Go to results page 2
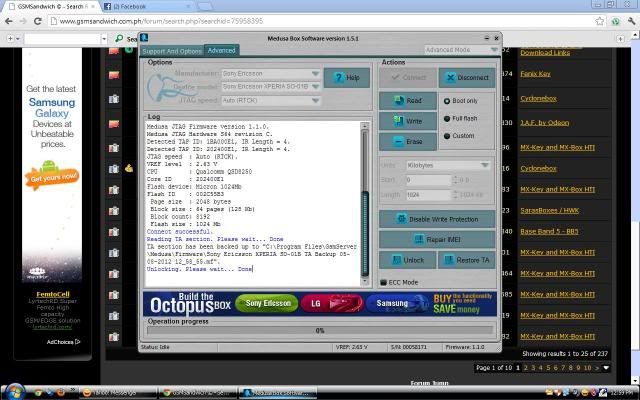Screen dimensions: 640x400 point(526,368)
